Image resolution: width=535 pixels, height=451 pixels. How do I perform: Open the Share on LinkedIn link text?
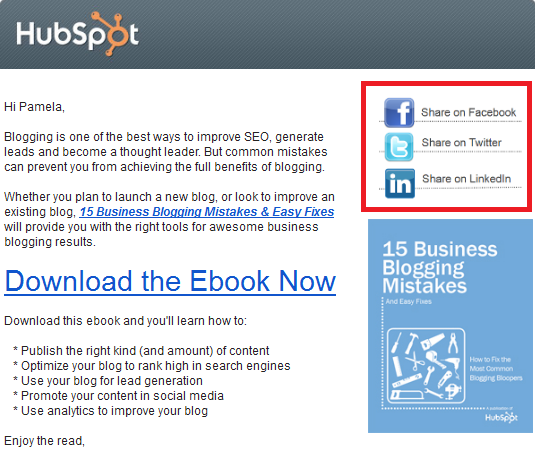point(466,178)
